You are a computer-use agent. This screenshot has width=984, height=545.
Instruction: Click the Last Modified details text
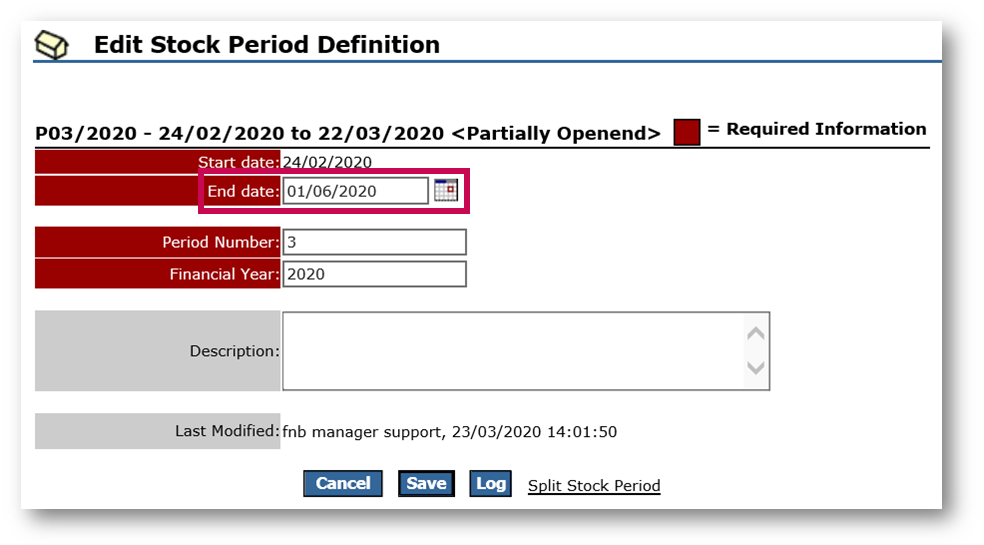point(449,432)
